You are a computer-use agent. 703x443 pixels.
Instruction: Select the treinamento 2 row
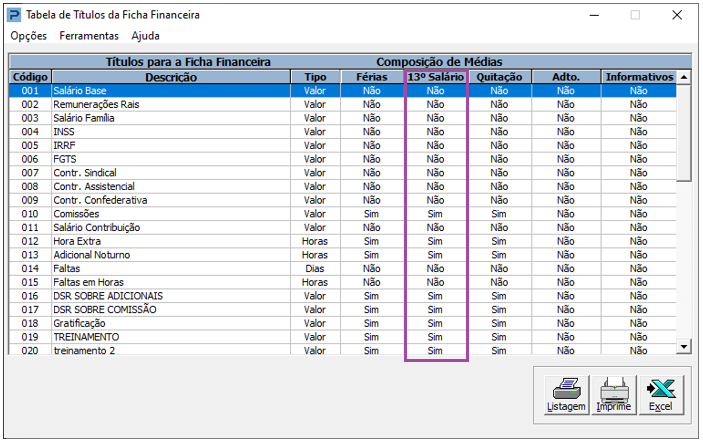[x=343, y=350]
